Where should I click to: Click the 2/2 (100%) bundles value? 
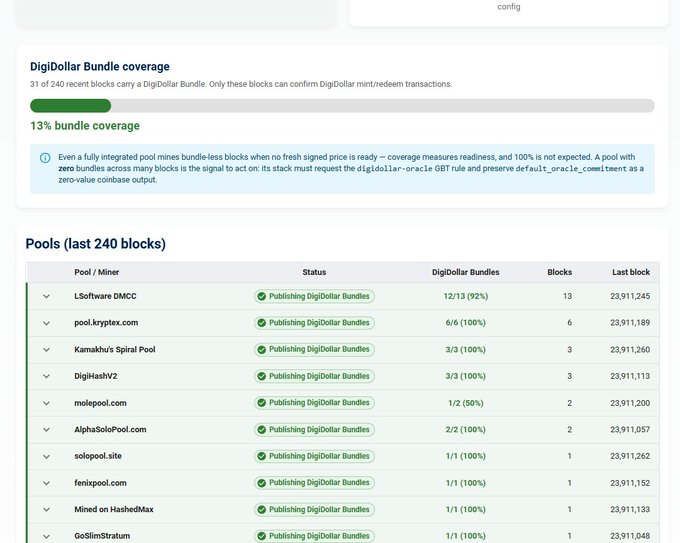coord(466,429)
